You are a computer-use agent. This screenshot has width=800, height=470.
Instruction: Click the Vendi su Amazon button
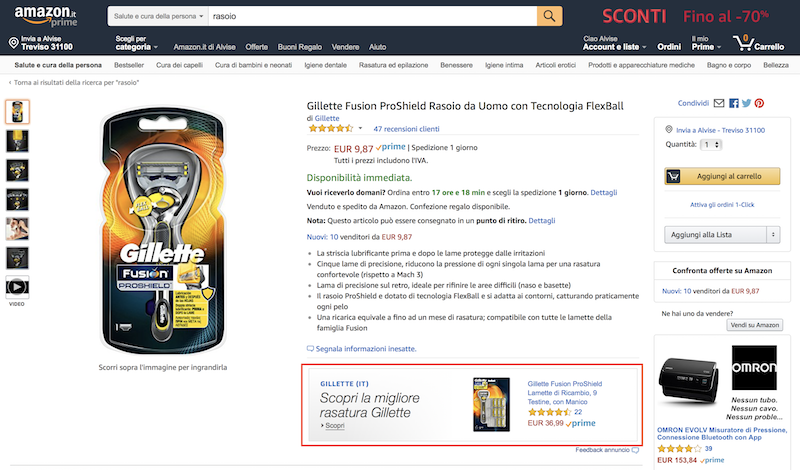(x=755, y=325)
